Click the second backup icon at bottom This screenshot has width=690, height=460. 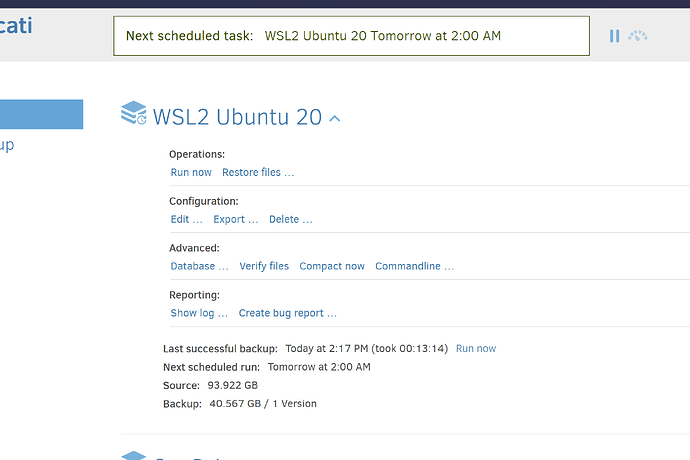click(133, 456)
